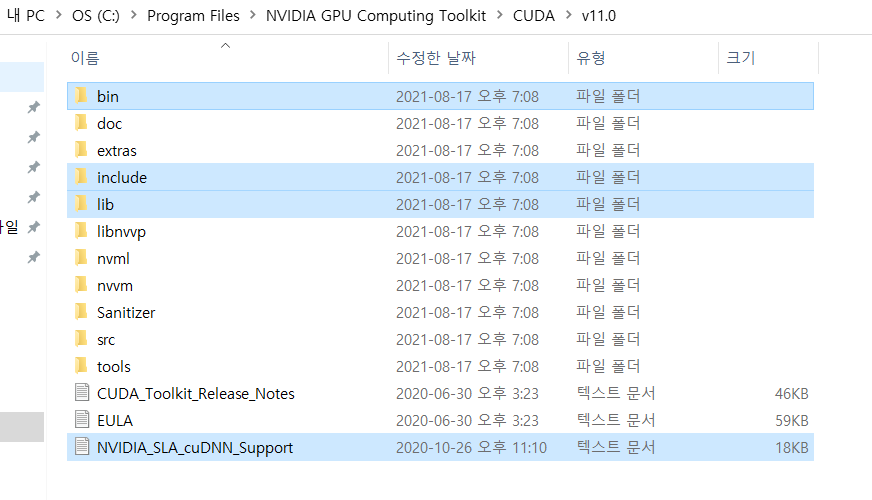Image resolution: width=872 pixels, height=500 pixels.
Task: Select the nvvm folder icon
Action: click(x=81, y=285)
